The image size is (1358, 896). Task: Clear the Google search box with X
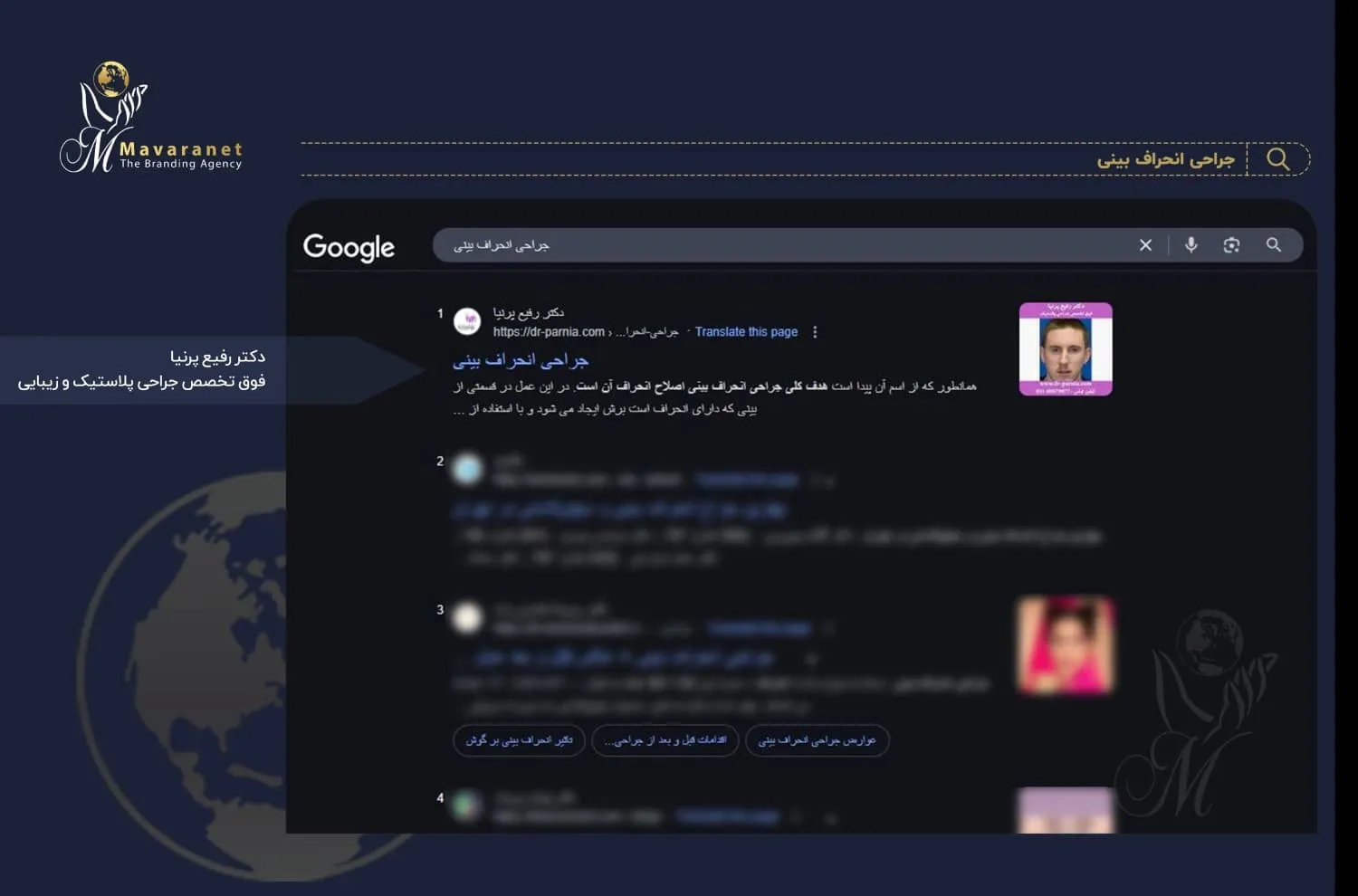pyautogui.click(x=1145, y=245)
